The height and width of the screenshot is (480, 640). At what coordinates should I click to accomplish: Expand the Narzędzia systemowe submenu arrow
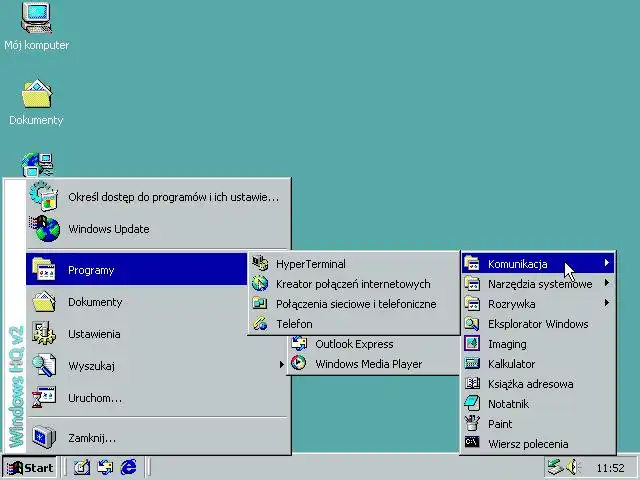607,283
